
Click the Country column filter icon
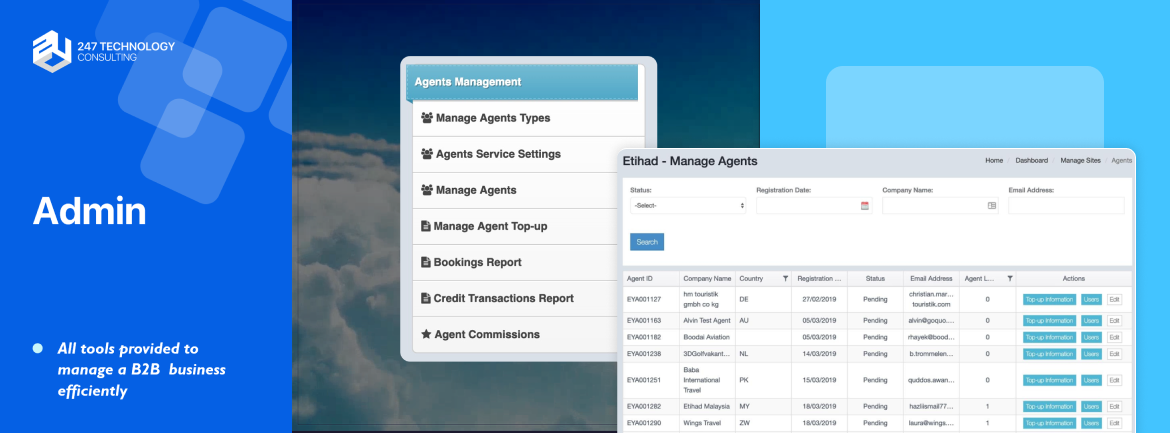coord(785,278)
